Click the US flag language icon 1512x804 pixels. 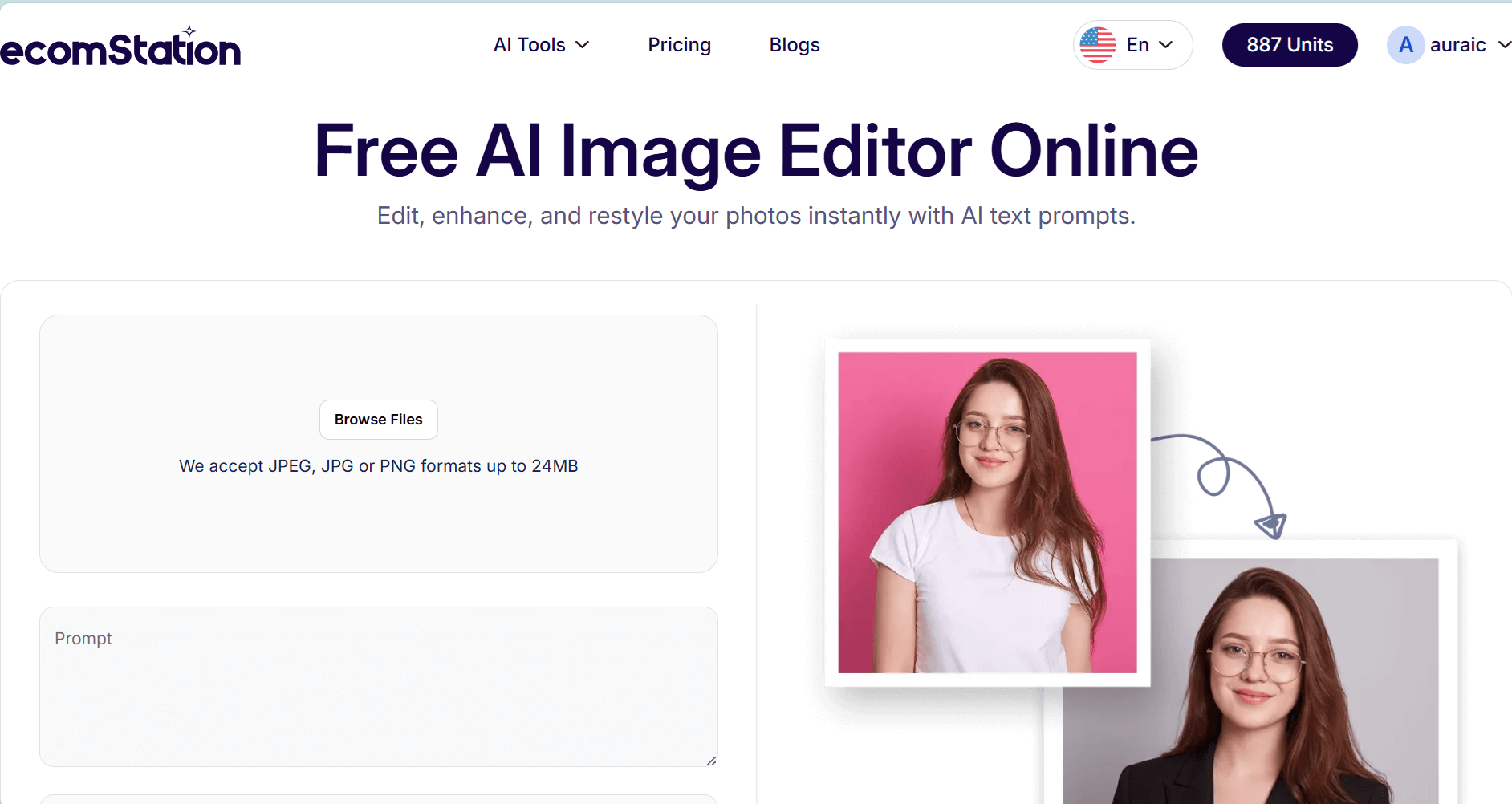click(1097, 45)
